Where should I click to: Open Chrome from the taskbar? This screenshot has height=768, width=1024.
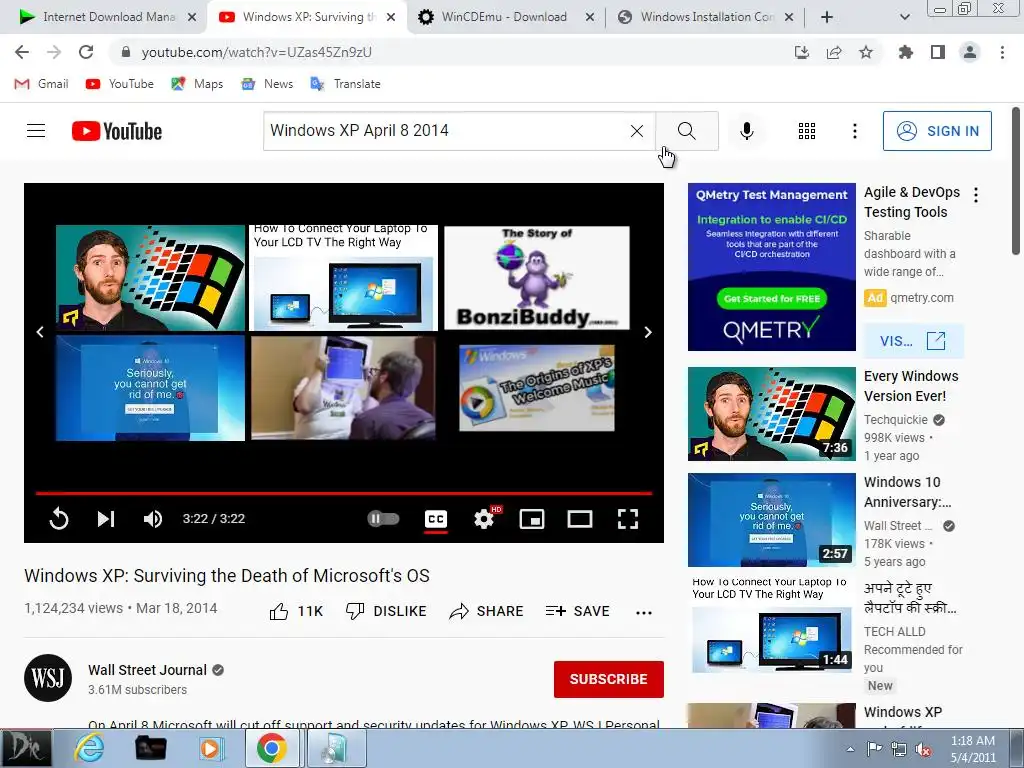coord(272,748)
